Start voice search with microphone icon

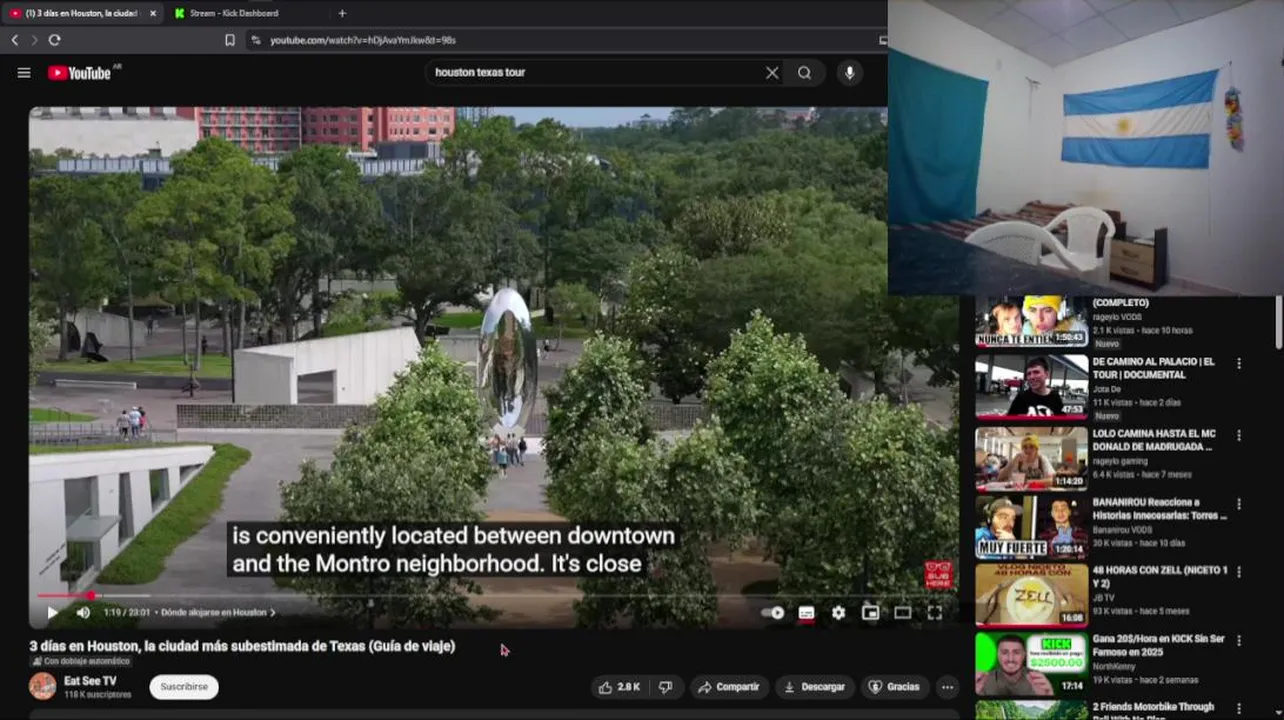tap(850, 73)
